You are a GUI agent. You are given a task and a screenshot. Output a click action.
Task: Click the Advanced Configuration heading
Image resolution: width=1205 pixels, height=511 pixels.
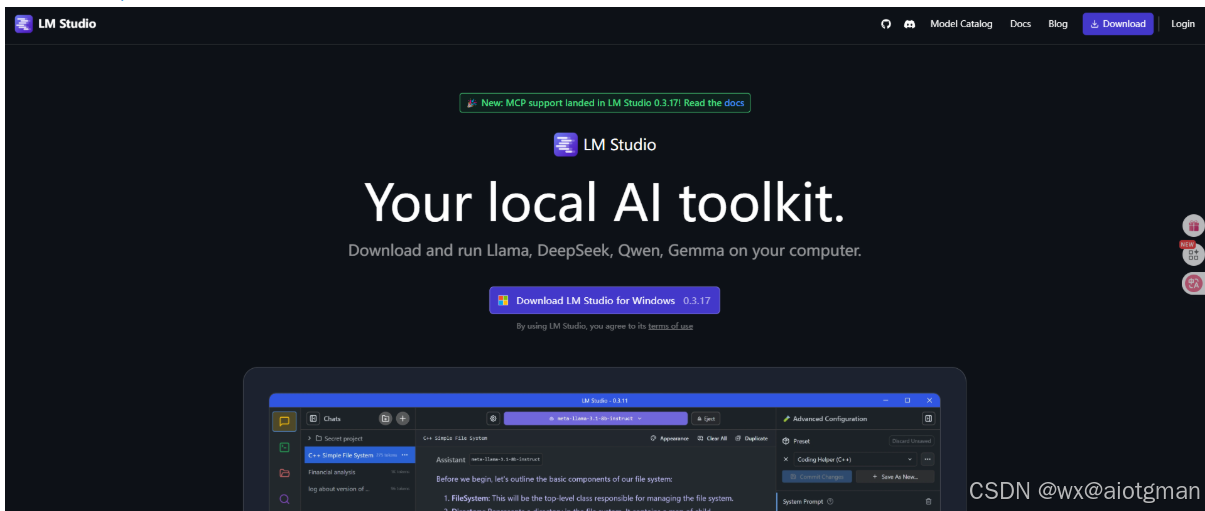coord(825,419)
